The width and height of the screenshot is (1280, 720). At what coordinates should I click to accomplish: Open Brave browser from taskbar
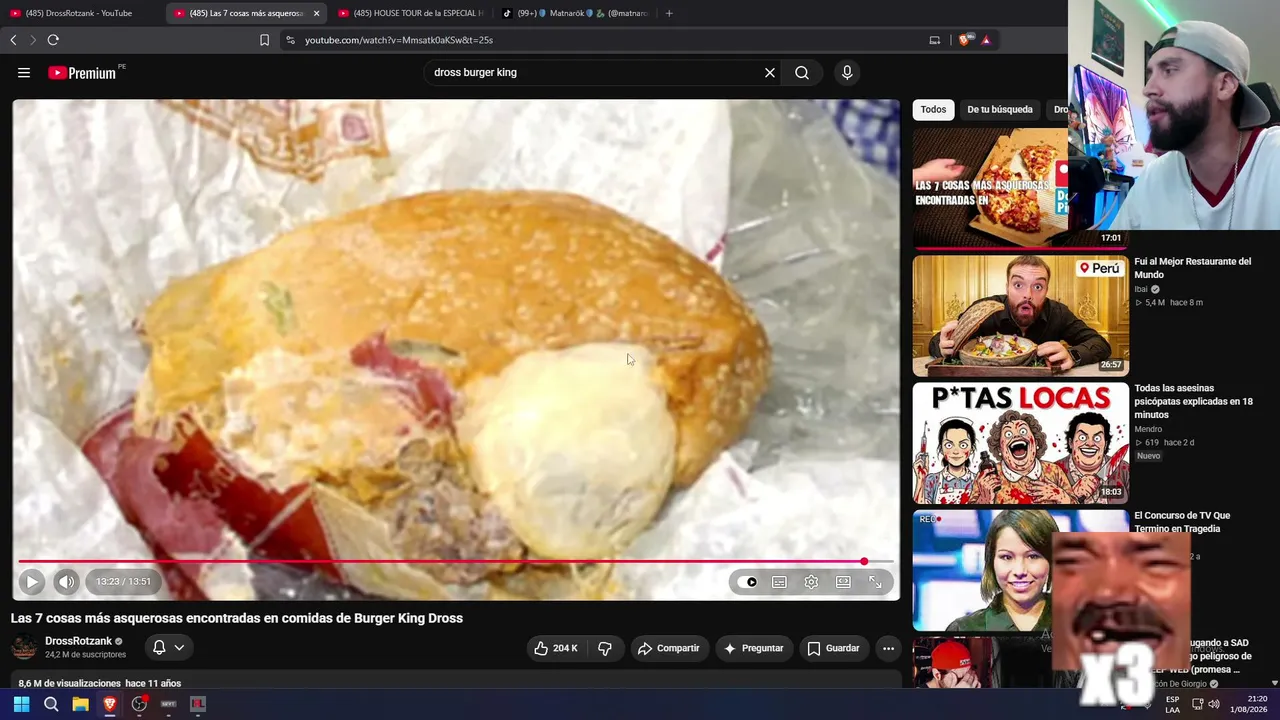[x=110, y=704]
